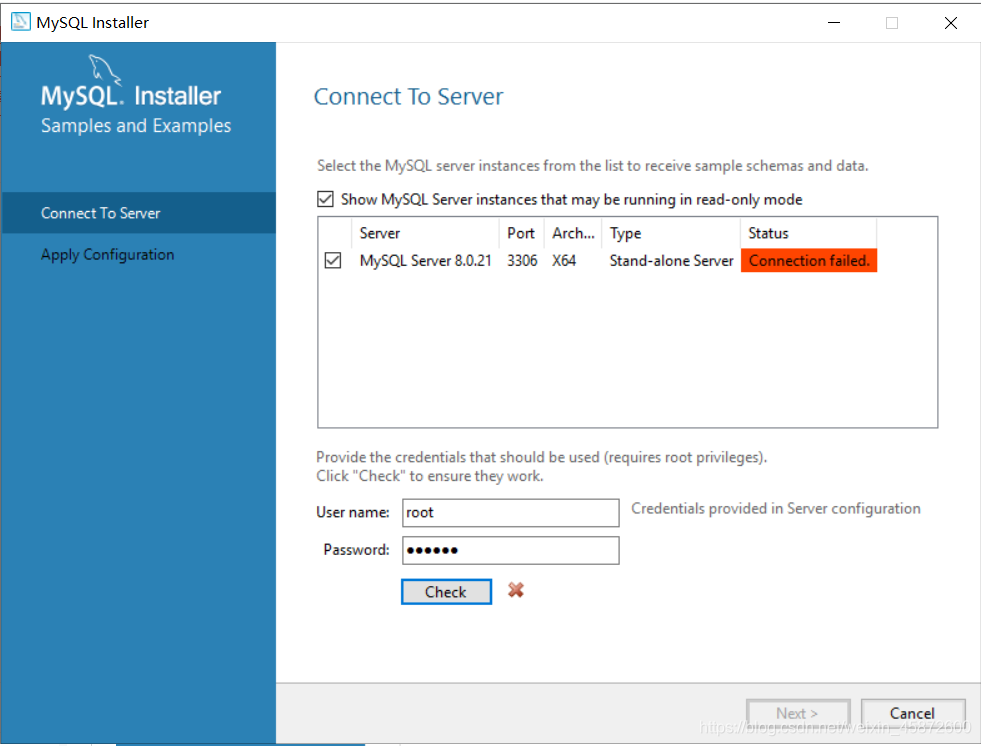Click the Next > button
The height and width of the screenshot is (746, 981).
(798, 713)
